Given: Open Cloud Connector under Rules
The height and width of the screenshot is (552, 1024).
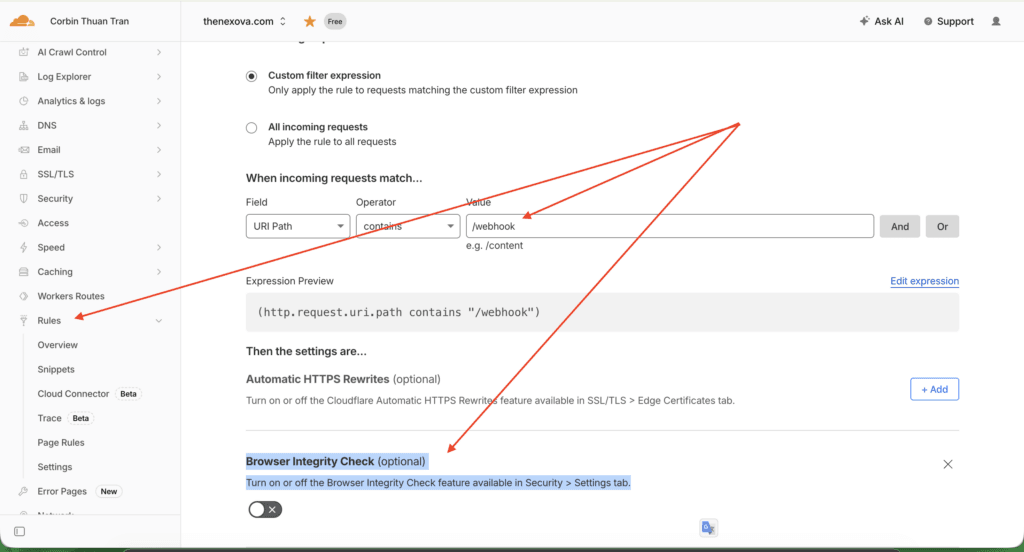Looking at the screenshot, I should (x=73, y=394).
